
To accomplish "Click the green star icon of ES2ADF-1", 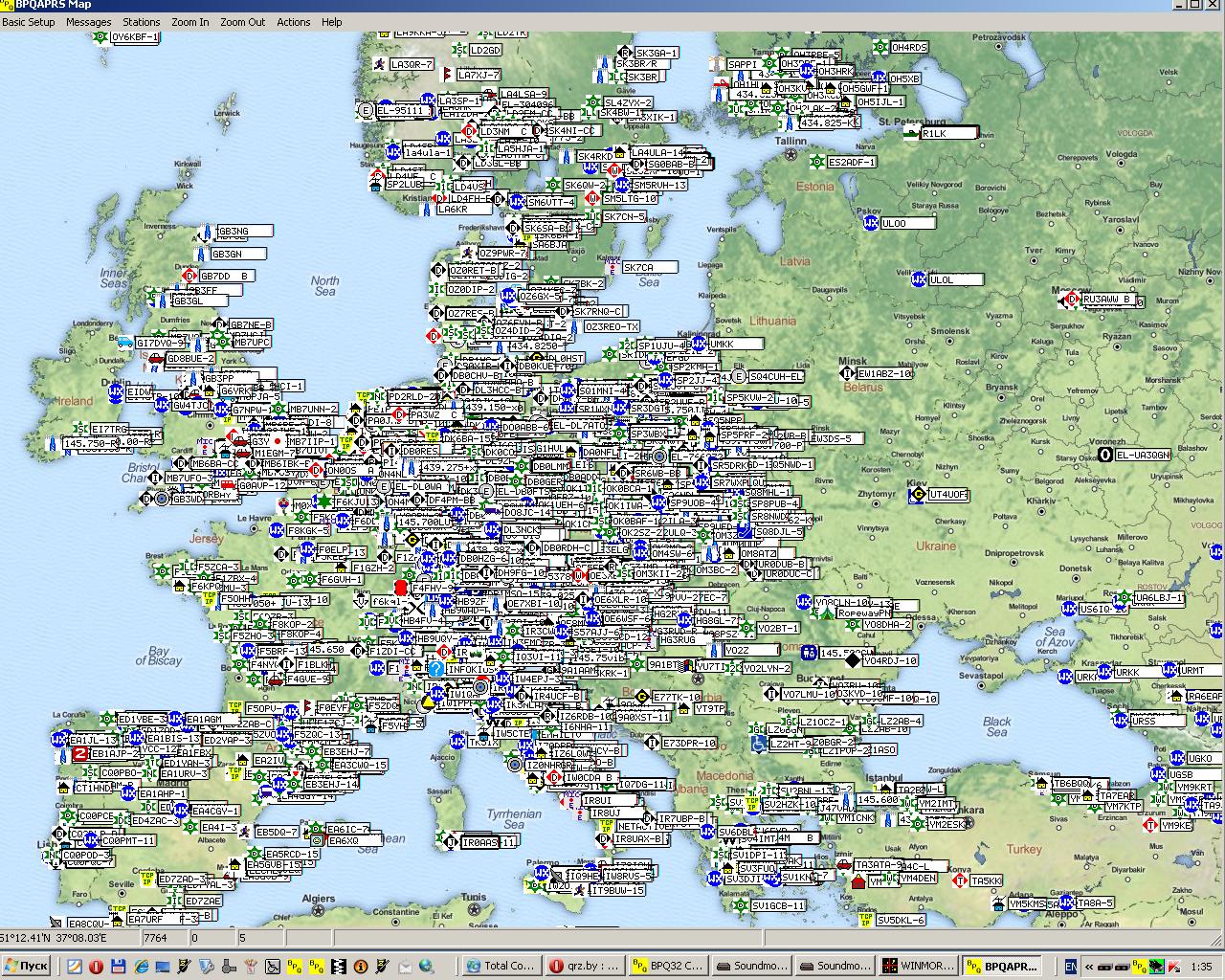I will point(816,162).
